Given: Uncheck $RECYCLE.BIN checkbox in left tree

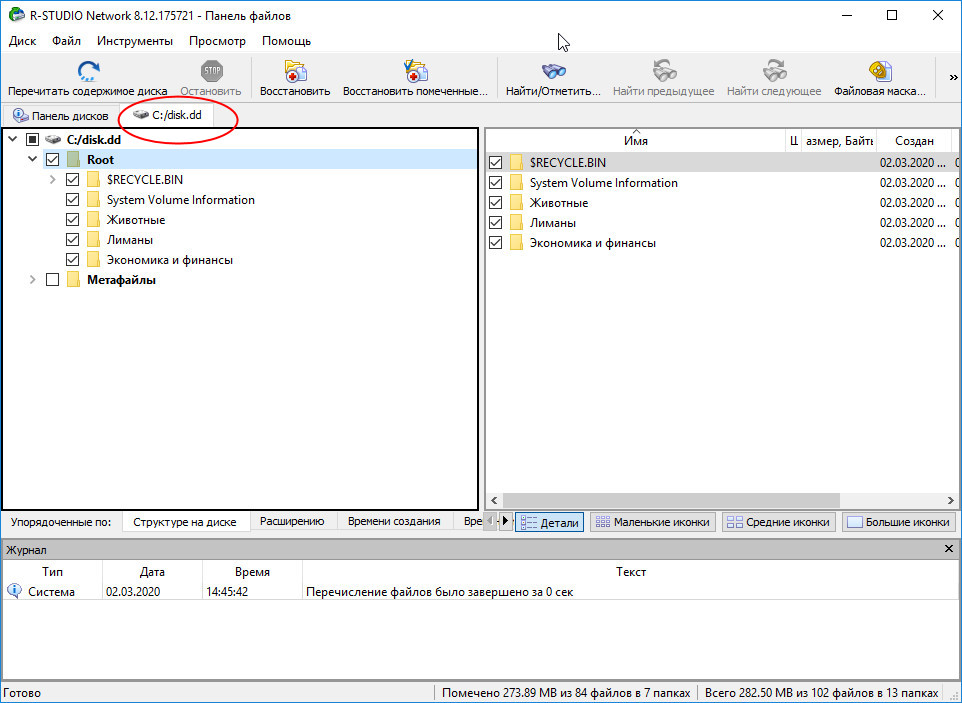Looking at the screenshot, I should [x=72, y=180].
